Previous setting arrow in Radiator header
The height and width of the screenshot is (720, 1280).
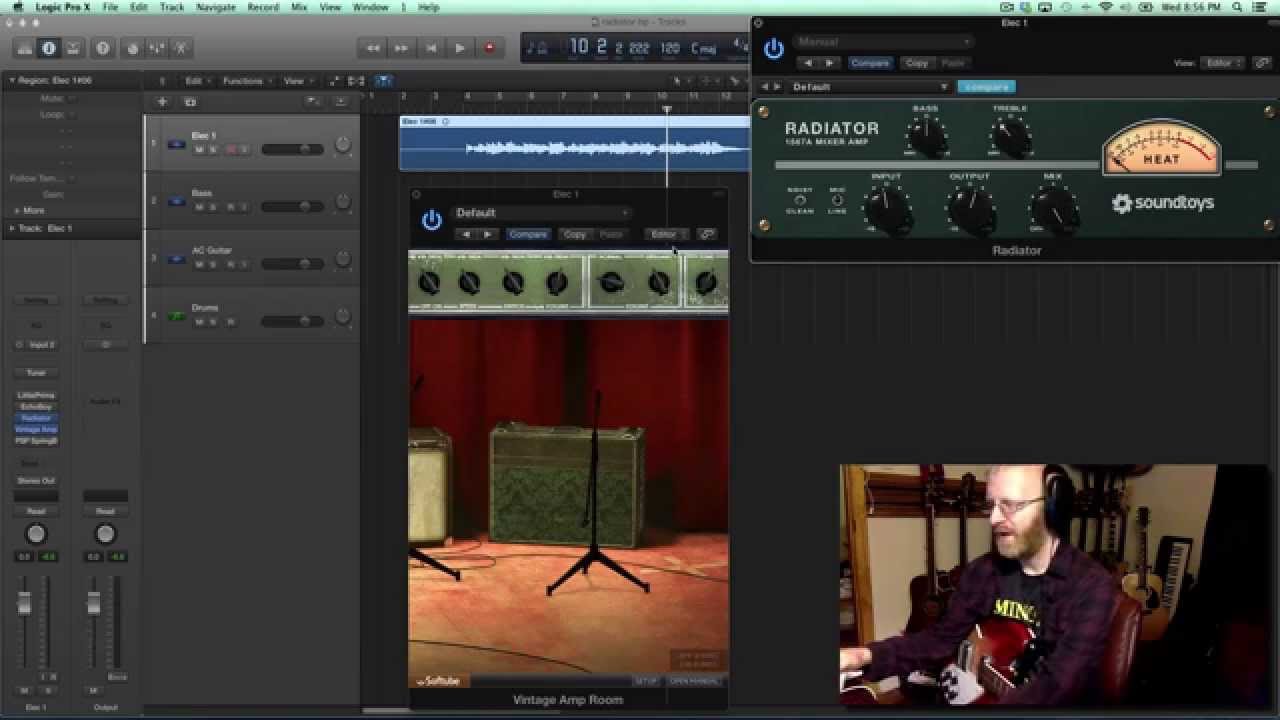point(808,63)
